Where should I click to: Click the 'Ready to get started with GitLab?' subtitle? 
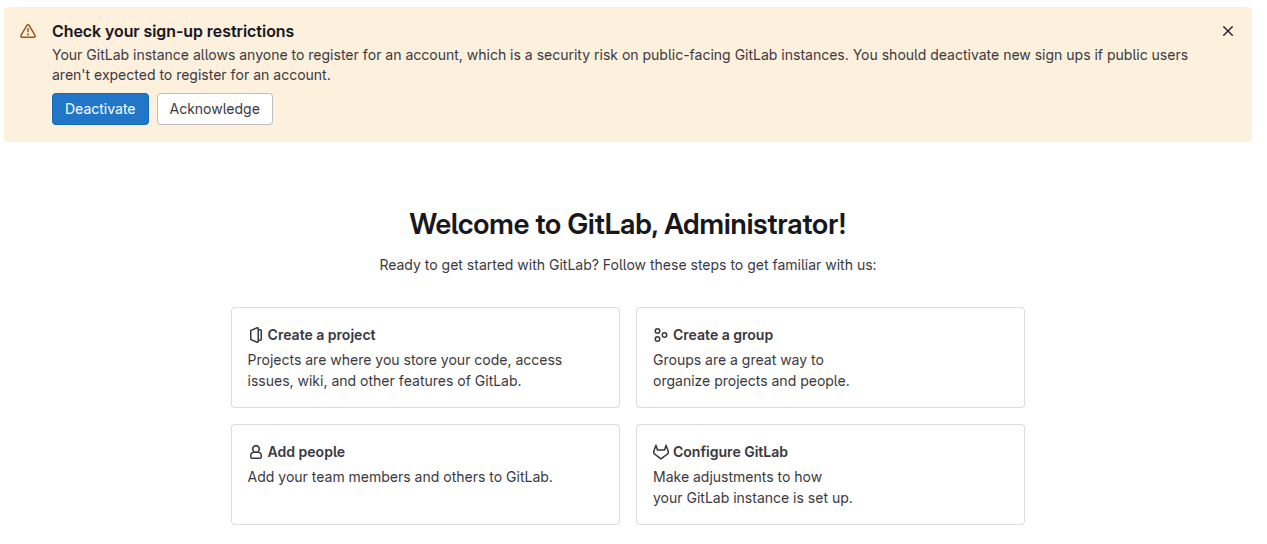[628, 265]
